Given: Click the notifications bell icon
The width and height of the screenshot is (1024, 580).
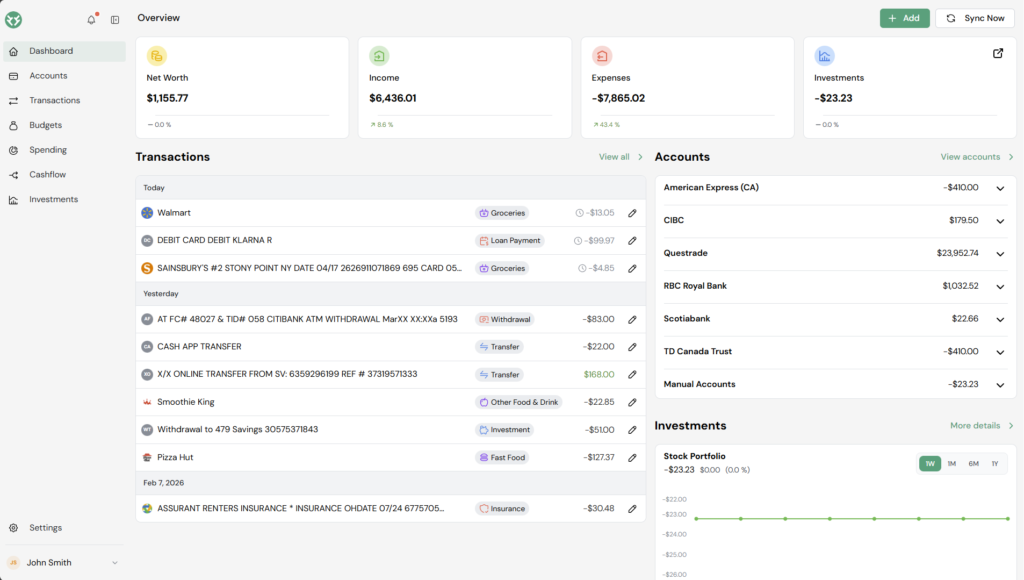Looking at the screenshot, I should 92,19.
